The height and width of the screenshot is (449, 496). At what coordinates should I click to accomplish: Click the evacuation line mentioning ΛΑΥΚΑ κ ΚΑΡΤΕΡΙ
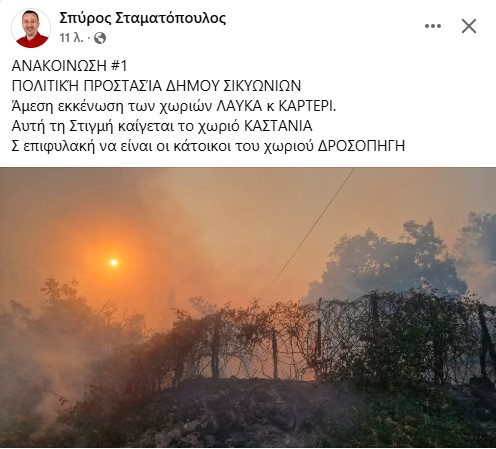coord(174,106)
